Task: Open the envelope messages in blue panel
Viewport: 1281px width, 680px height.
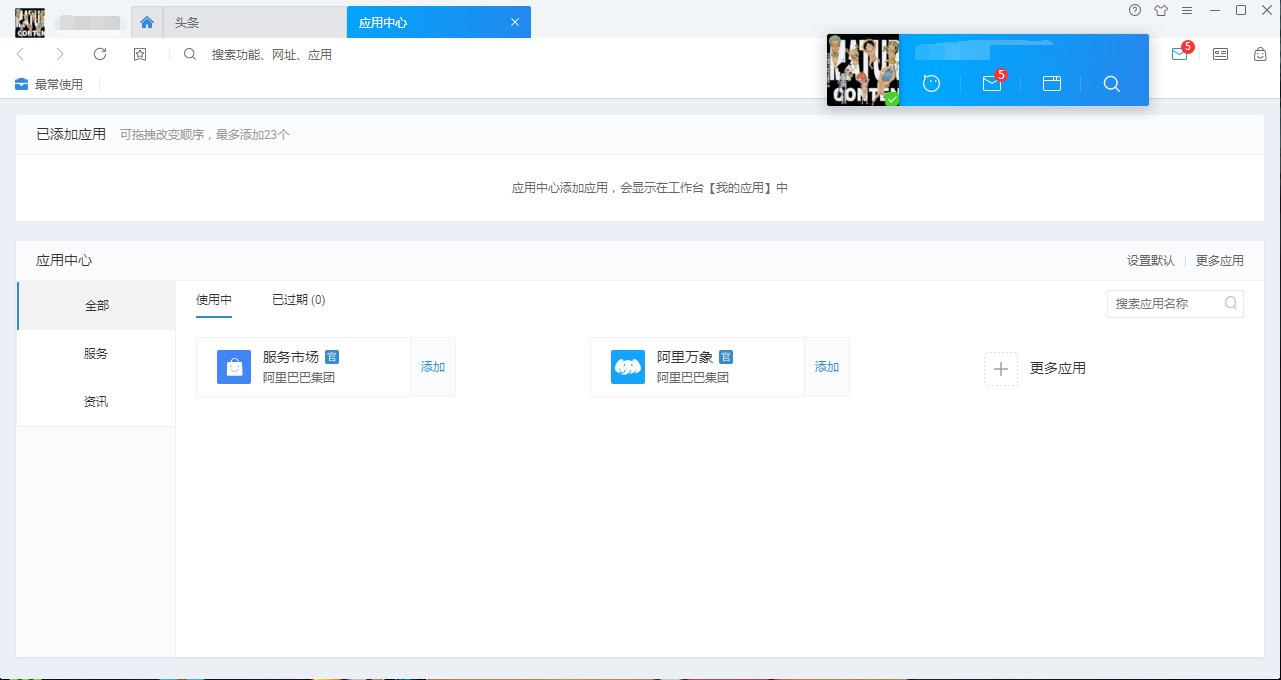Action: click(992, 84)
